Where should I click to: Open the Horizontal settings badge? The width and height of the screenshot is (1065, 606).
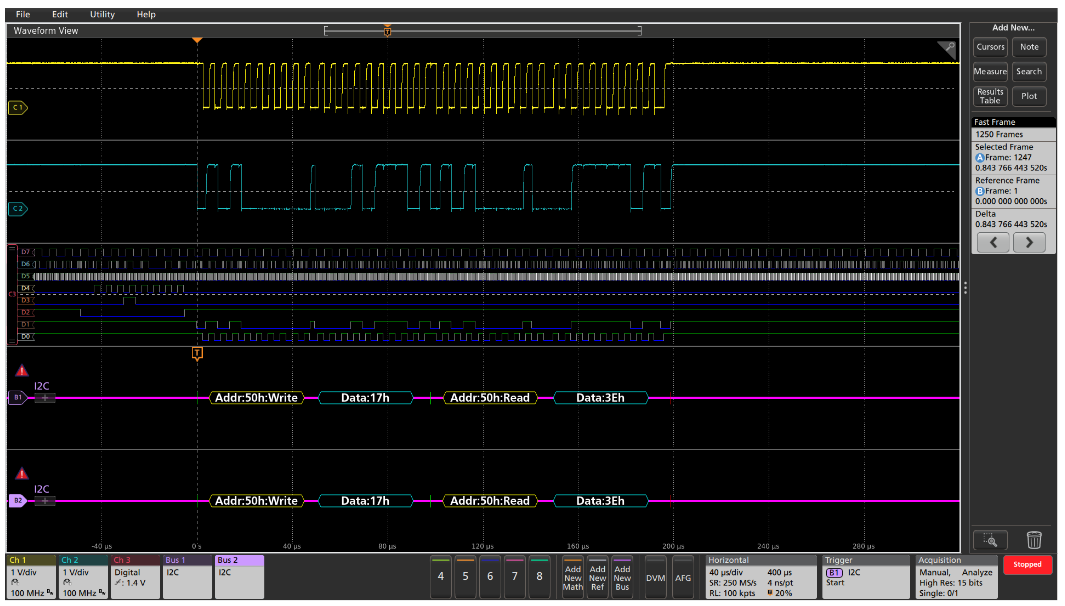pos(758,577)
